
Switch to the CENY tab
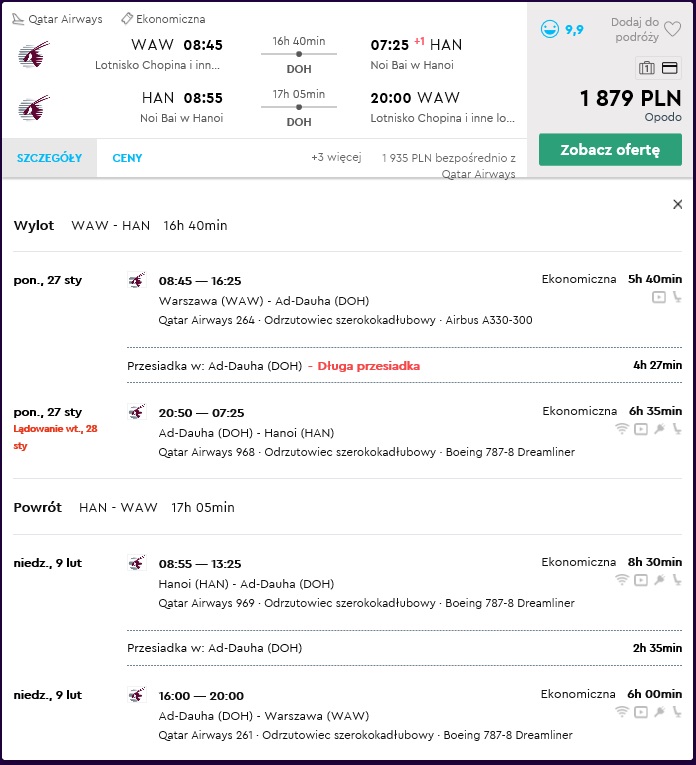(x=127, y=158)
